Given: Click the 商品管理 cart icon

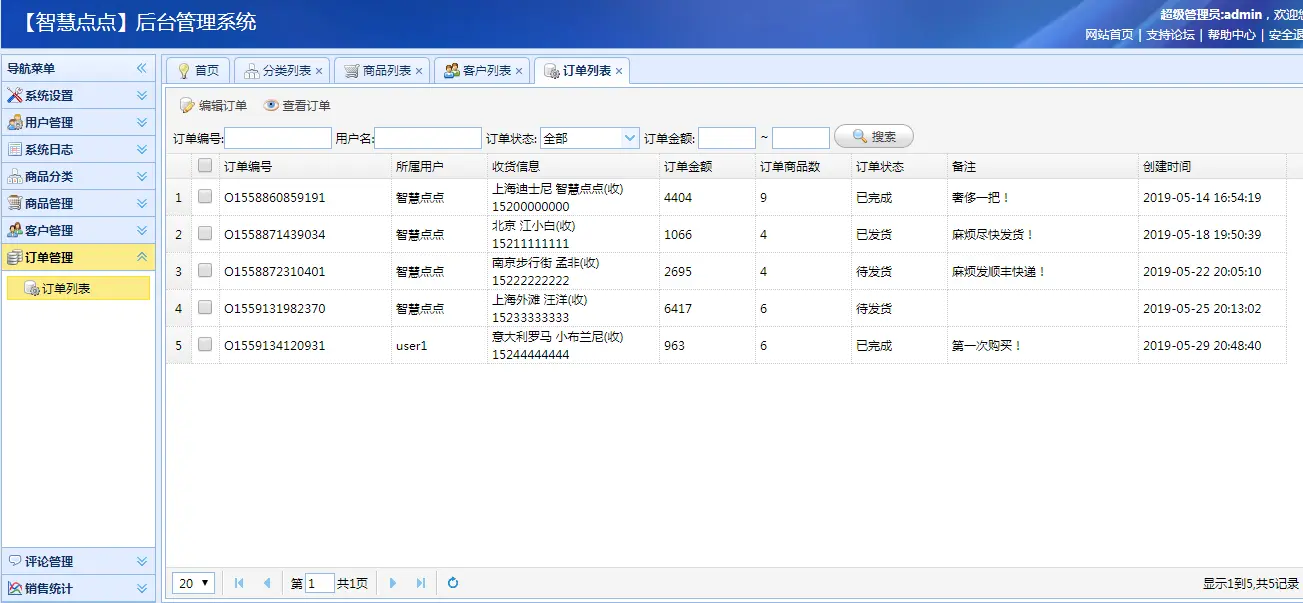Looking at the screenshot, I should pos(15,204).
